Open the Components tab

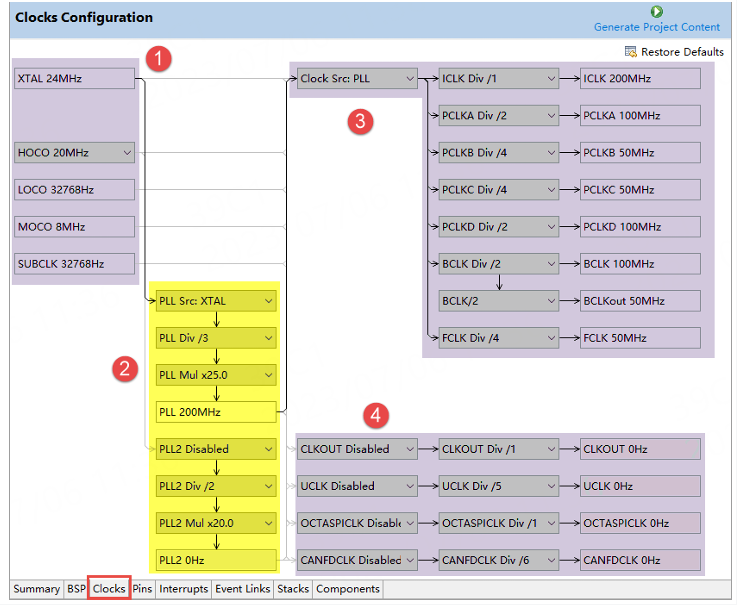[x=348, y=589]
